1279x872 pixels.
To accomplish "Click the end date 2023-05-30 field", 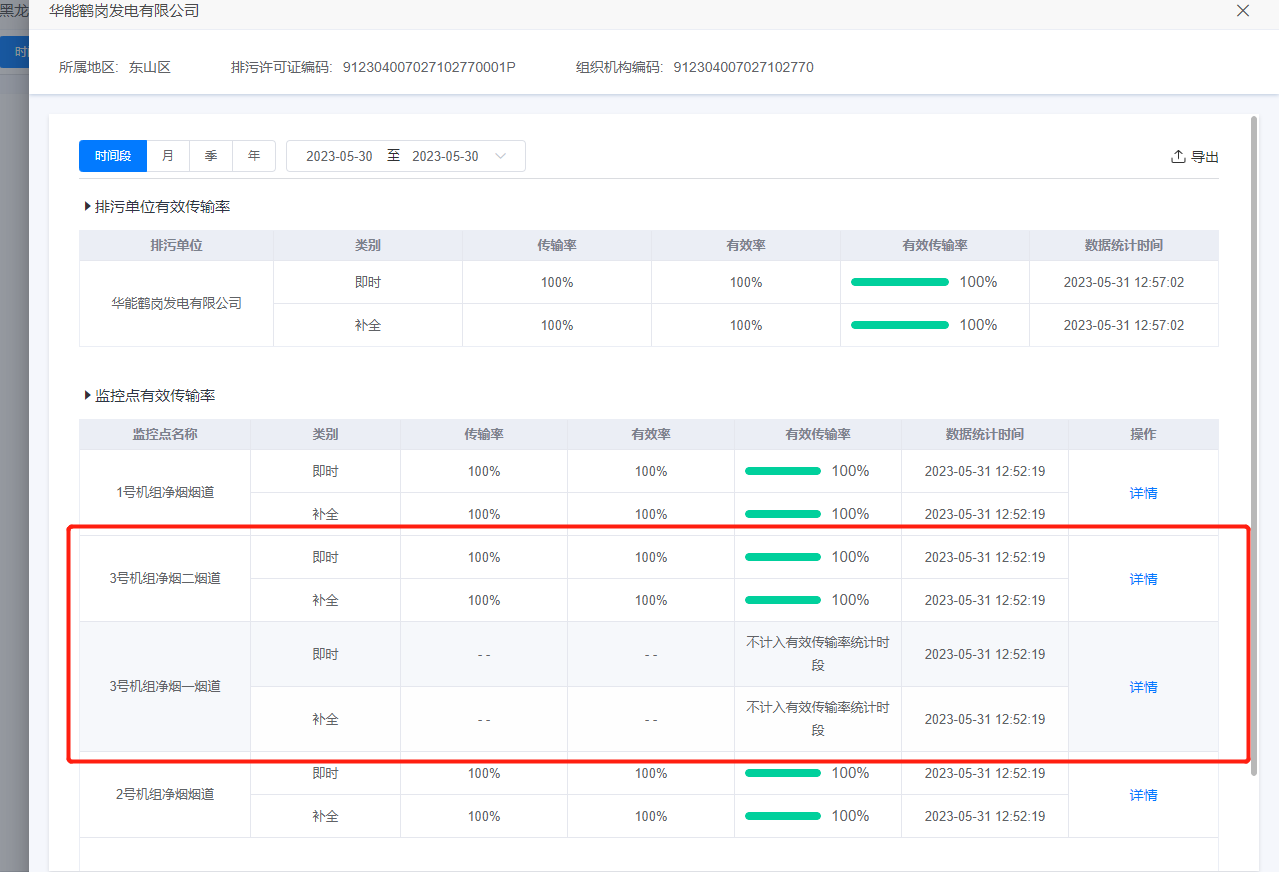I will click(445, 157).
